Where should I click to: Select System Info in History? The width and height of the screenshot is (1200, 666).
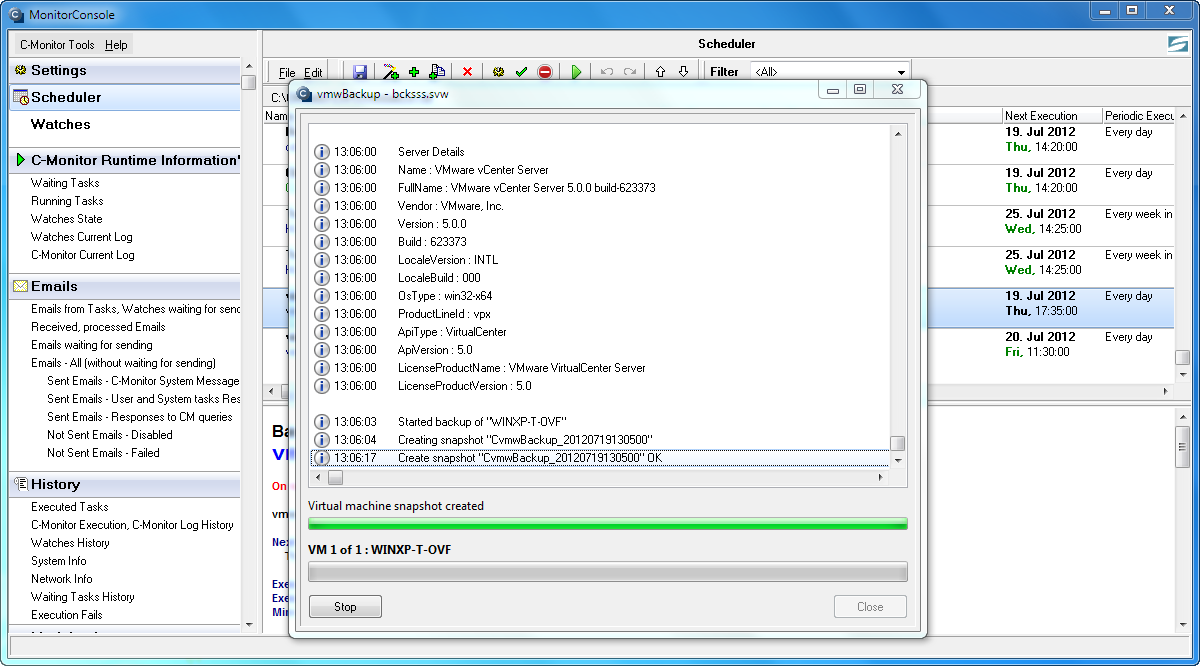point(58,561)
